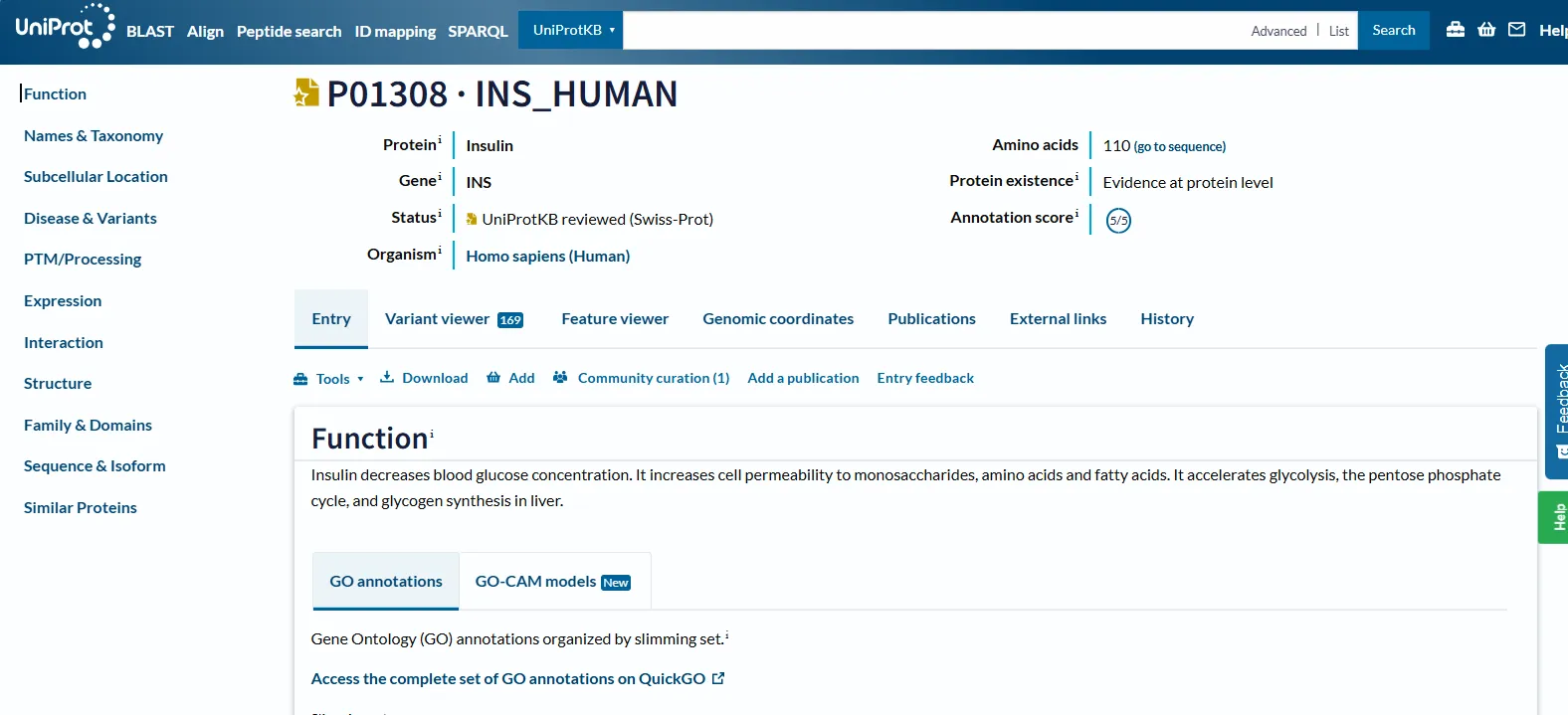This screenshot has height=715, width=1568.
Task: Open the basket icon in header
Action: click(x=1486, y=30)
